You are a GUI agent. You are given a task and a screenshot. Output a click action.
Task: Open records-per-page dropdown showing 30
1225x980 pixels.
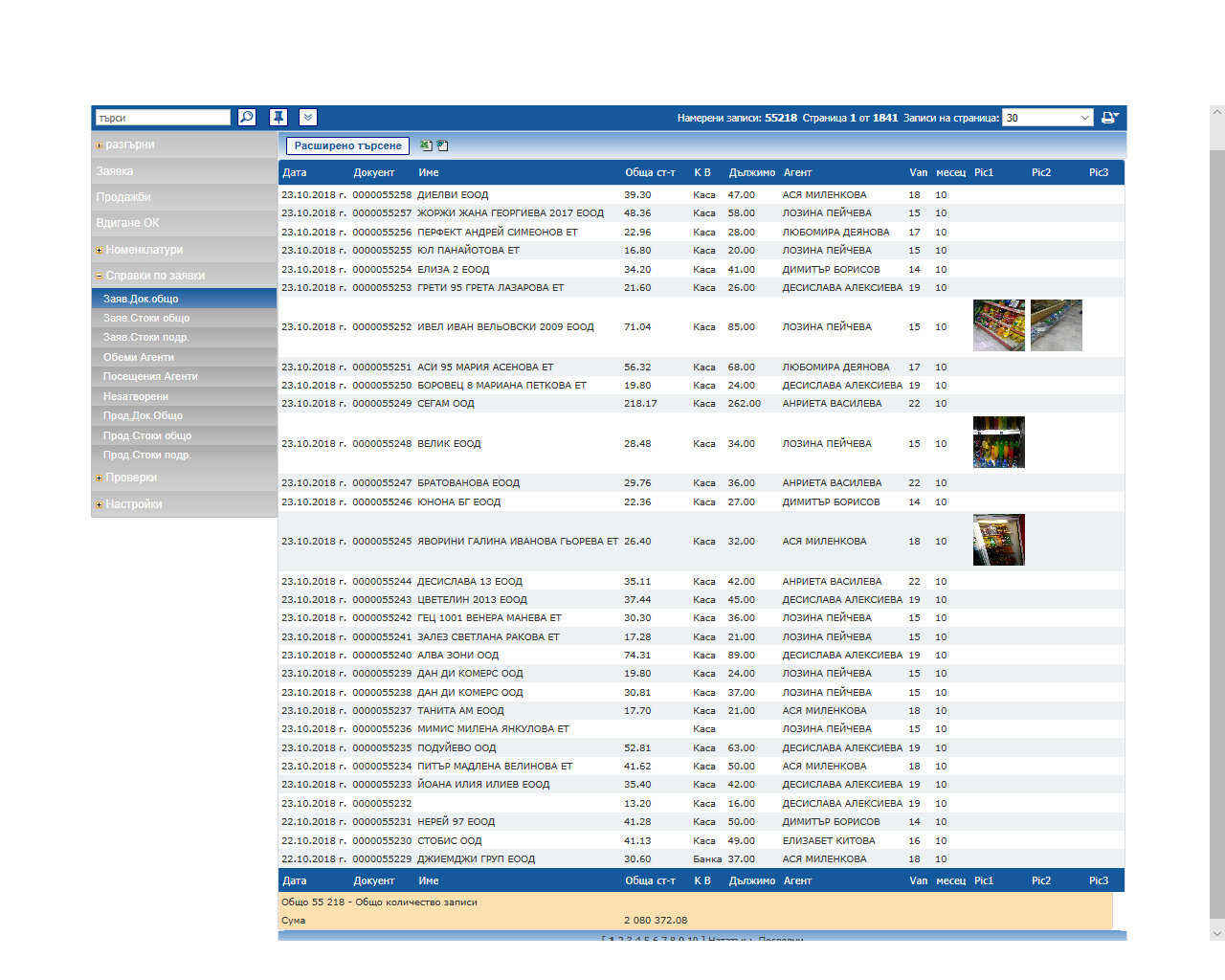pos(1047,118)
